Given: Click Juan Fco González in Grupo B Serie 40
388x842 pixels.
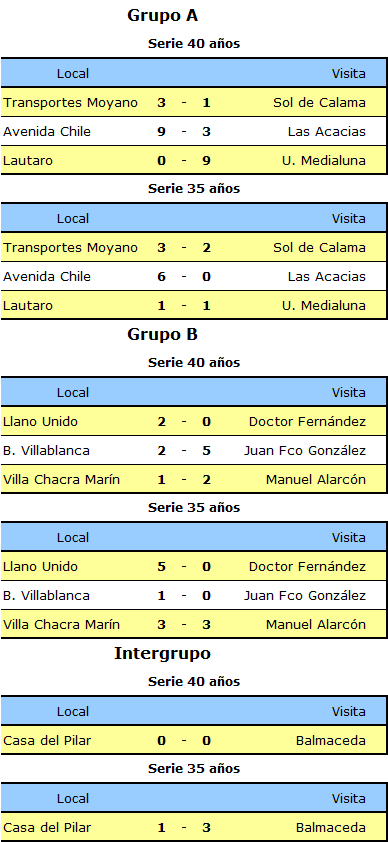Looking at the screenshot, I should pos(304,451).
